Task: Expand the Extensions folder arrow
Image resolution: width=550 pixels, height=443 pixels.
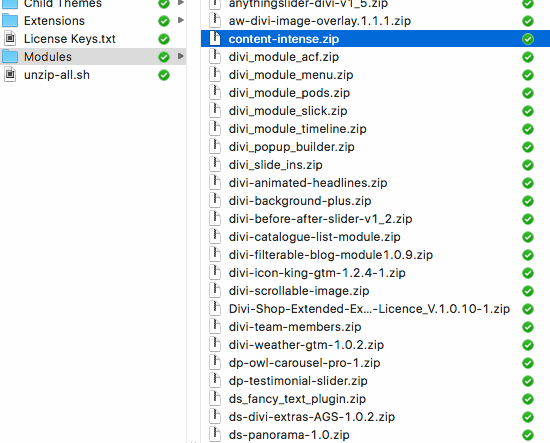Action: [181, 20]
